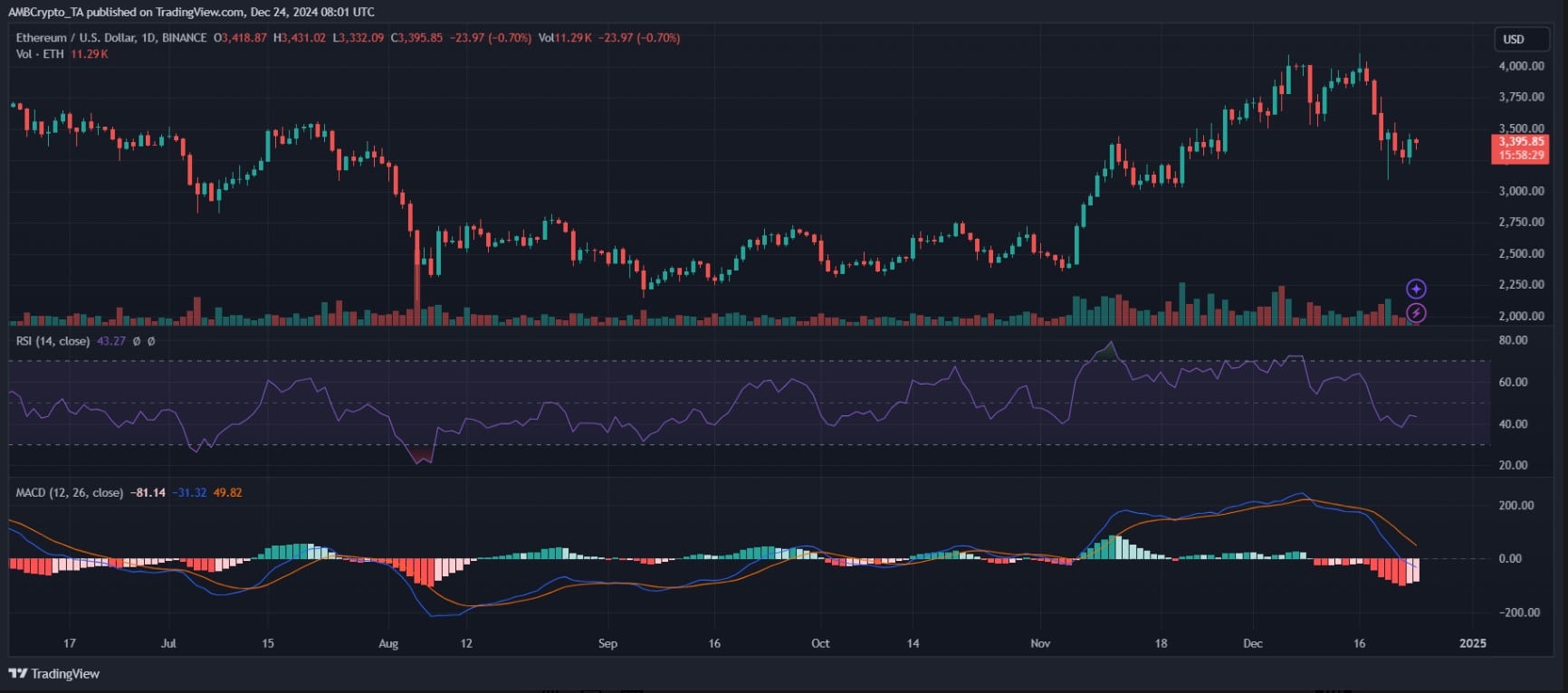The width and height of the screenshot is (1568, 693).
Task: Click the low price L3,332.09
Action: [359, 38]
